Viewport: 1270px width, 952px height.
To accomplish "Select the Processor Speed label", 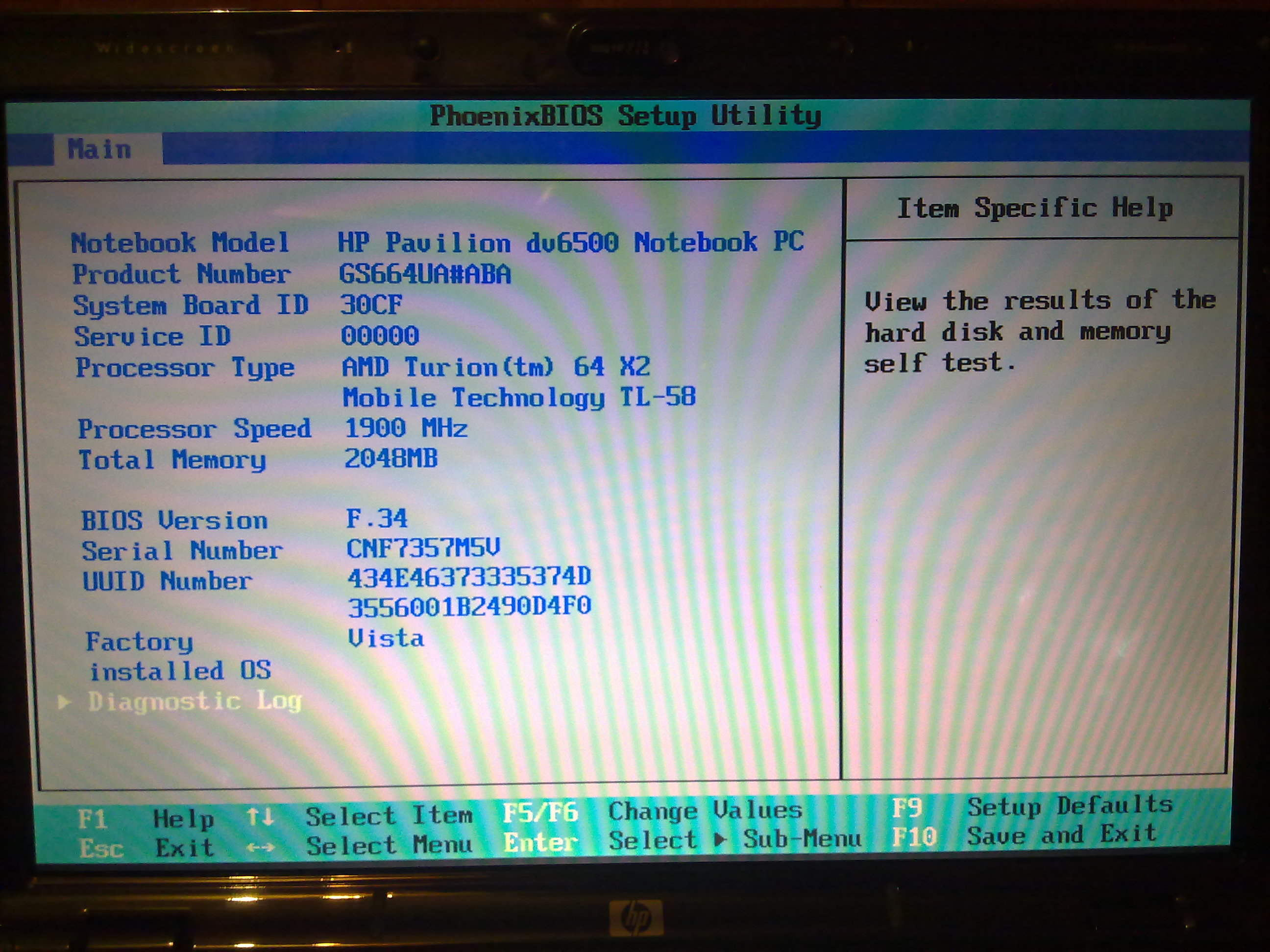I will (x=195, y=429).
